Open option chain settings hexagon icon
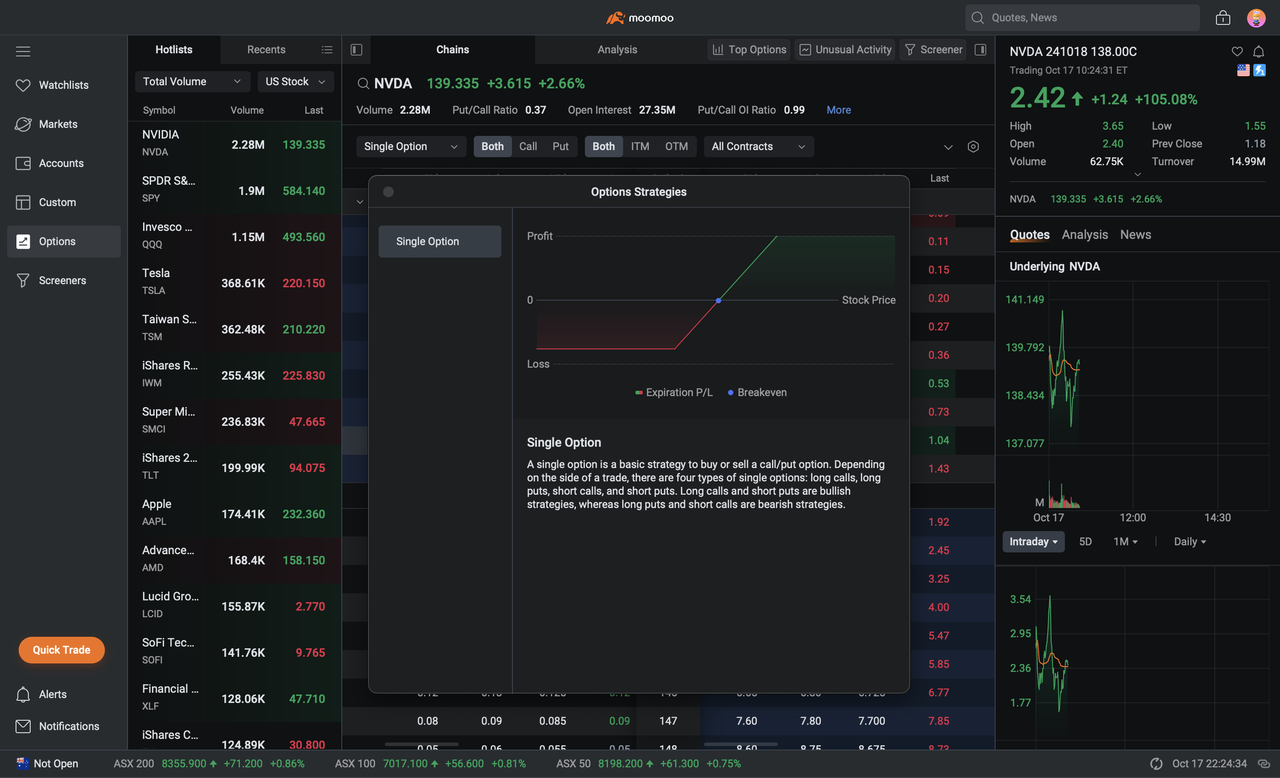The width and height of the screenshot is (1280, 778). [x=973, y=147]
